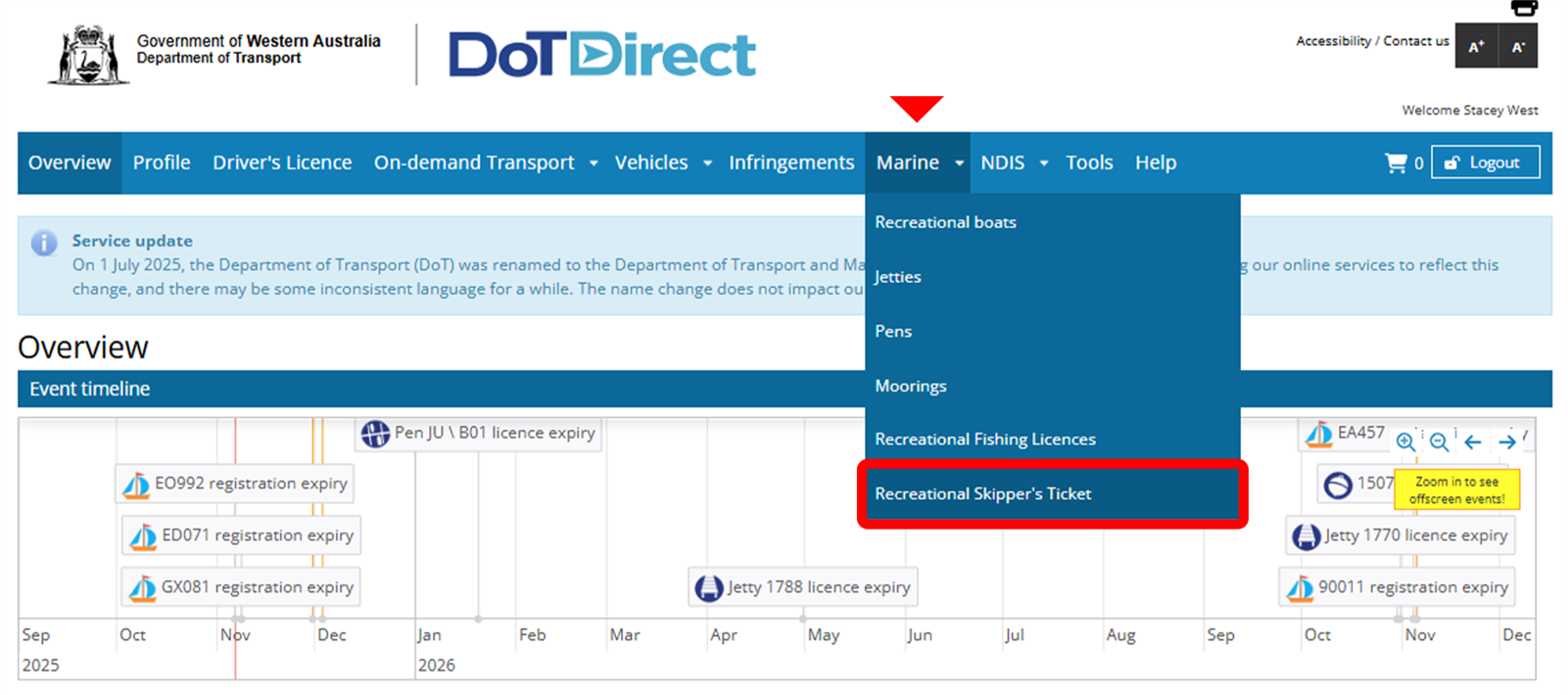Select the Jetty 1788 licence expiry event
Screen dimensions: 1568x695
pos(805,587)
